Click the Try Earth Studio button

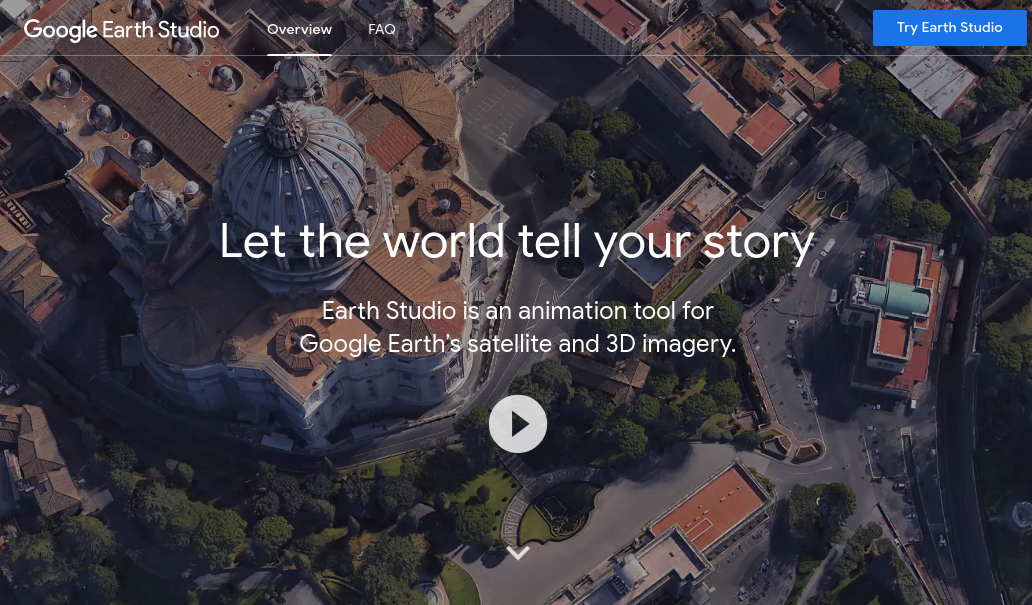click(949, 28)
